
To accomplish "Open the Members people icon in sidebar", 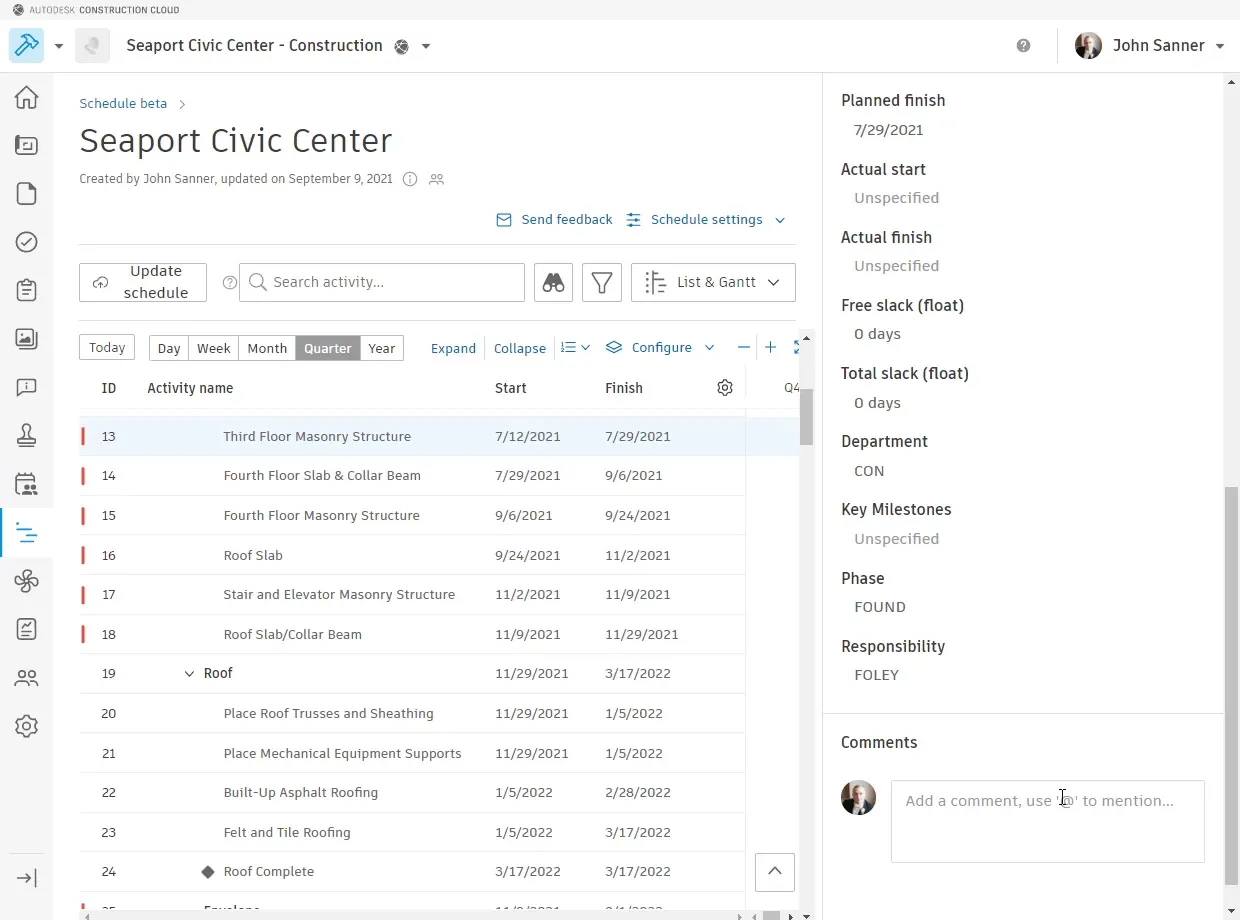I will [x=26, y=678].
